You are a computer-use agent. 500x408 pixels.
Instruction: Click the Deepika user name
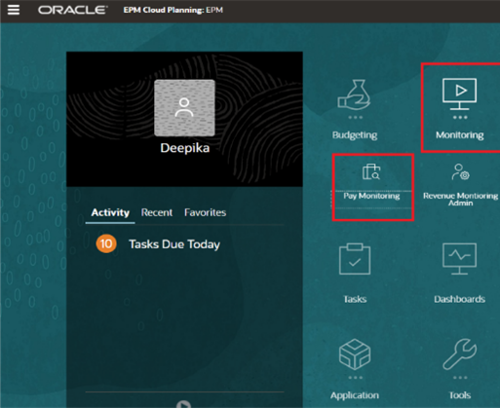click(x=185, y=148)
